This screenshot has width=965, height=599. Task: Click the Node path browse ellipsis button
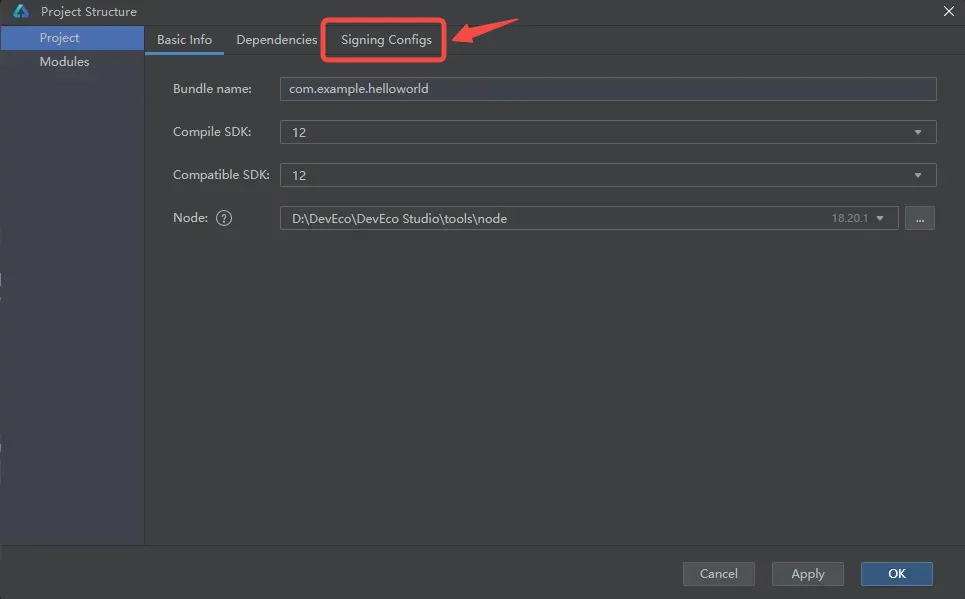(x=919, y=218)
